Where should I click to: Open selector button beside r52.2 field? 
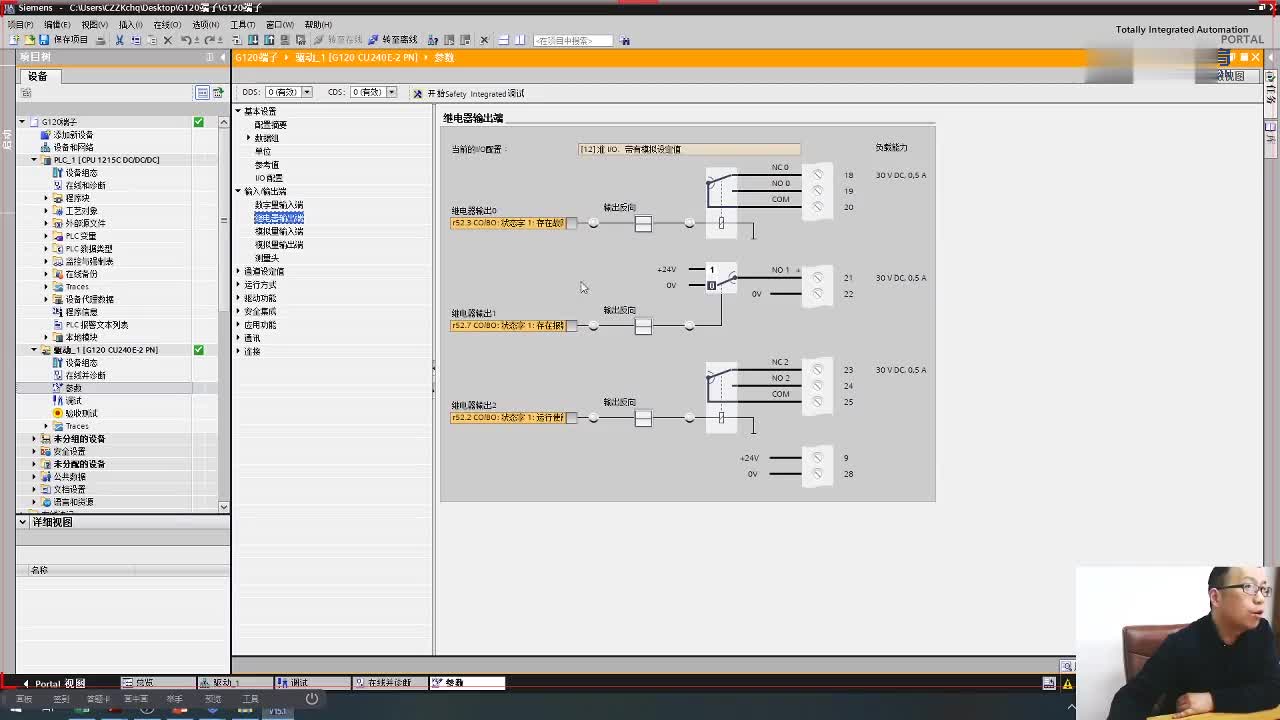(571, 418)
